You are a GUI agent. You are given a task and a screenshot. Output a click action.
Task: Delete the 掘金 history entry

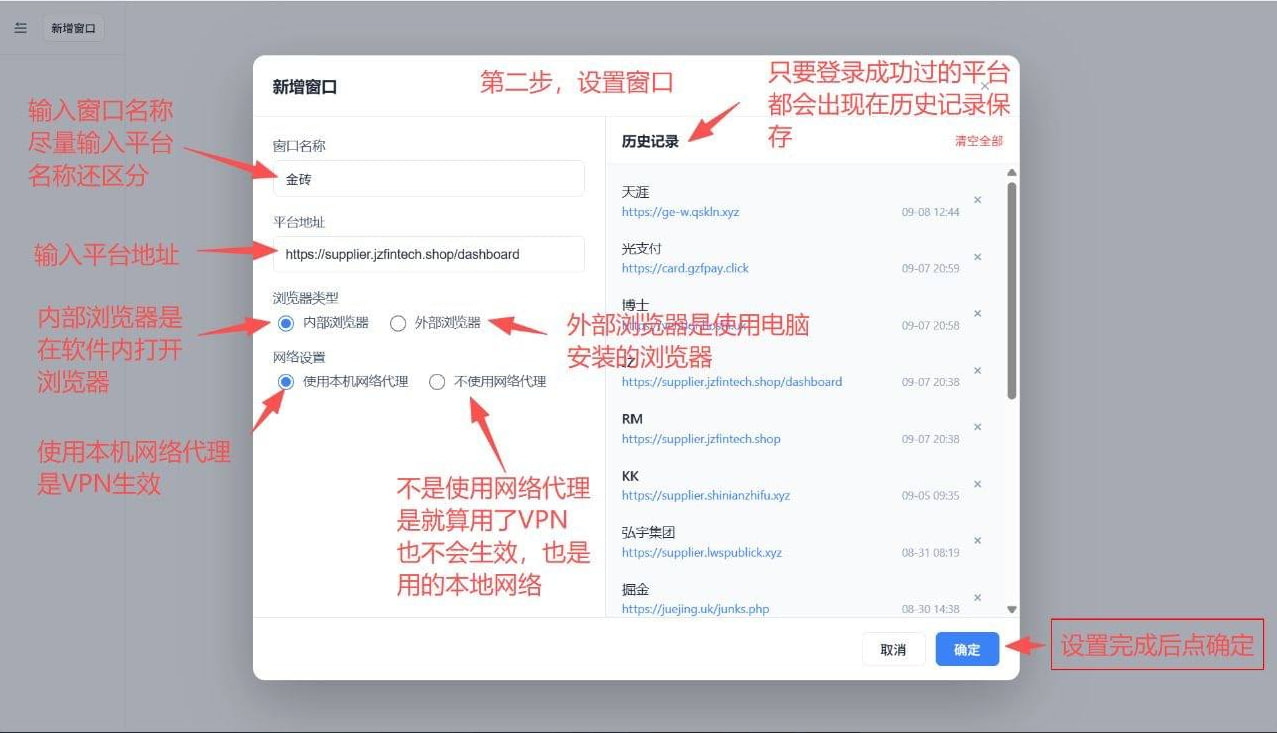coord(978,598)
